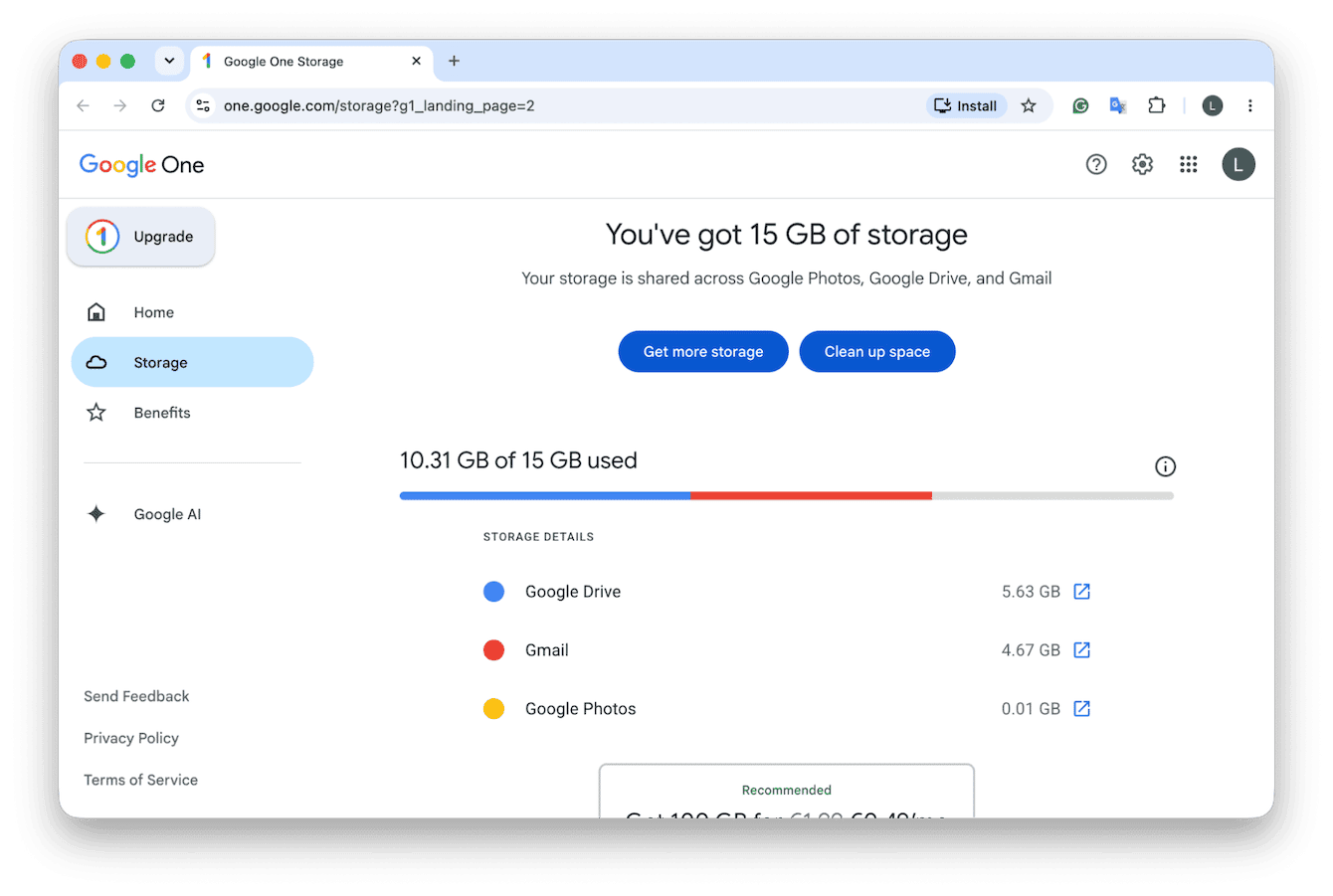Click the STORAGE DETAILS heading
This screenshot has height=896, width=1333.
pos(538,537)
